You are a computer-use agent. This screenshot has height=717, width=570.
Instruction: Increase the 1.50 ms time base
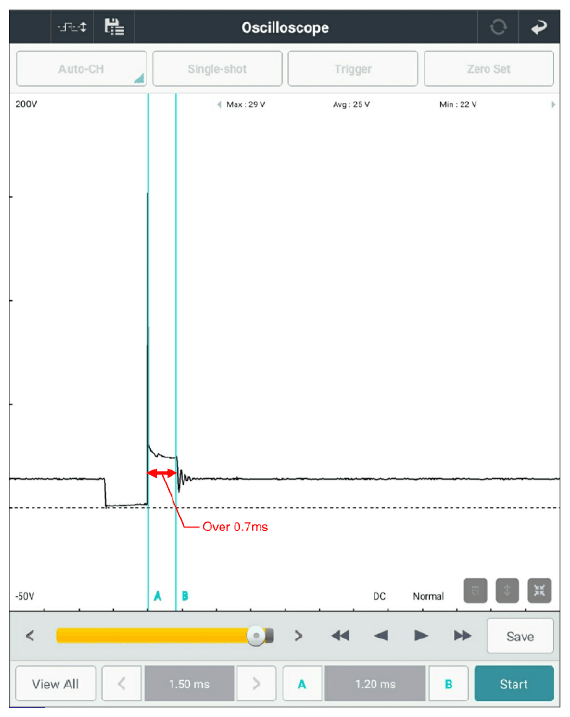256,684
